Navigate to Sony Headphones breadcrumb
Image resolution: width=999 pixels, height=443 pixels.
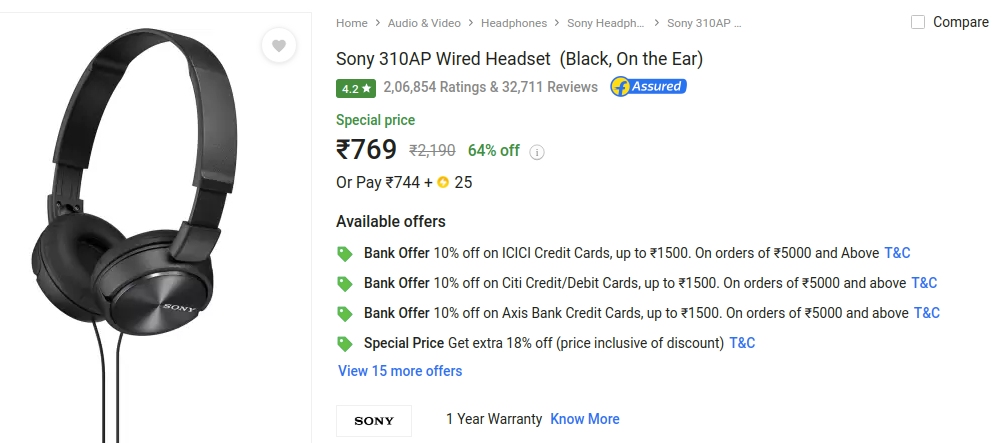click(606, 23)
